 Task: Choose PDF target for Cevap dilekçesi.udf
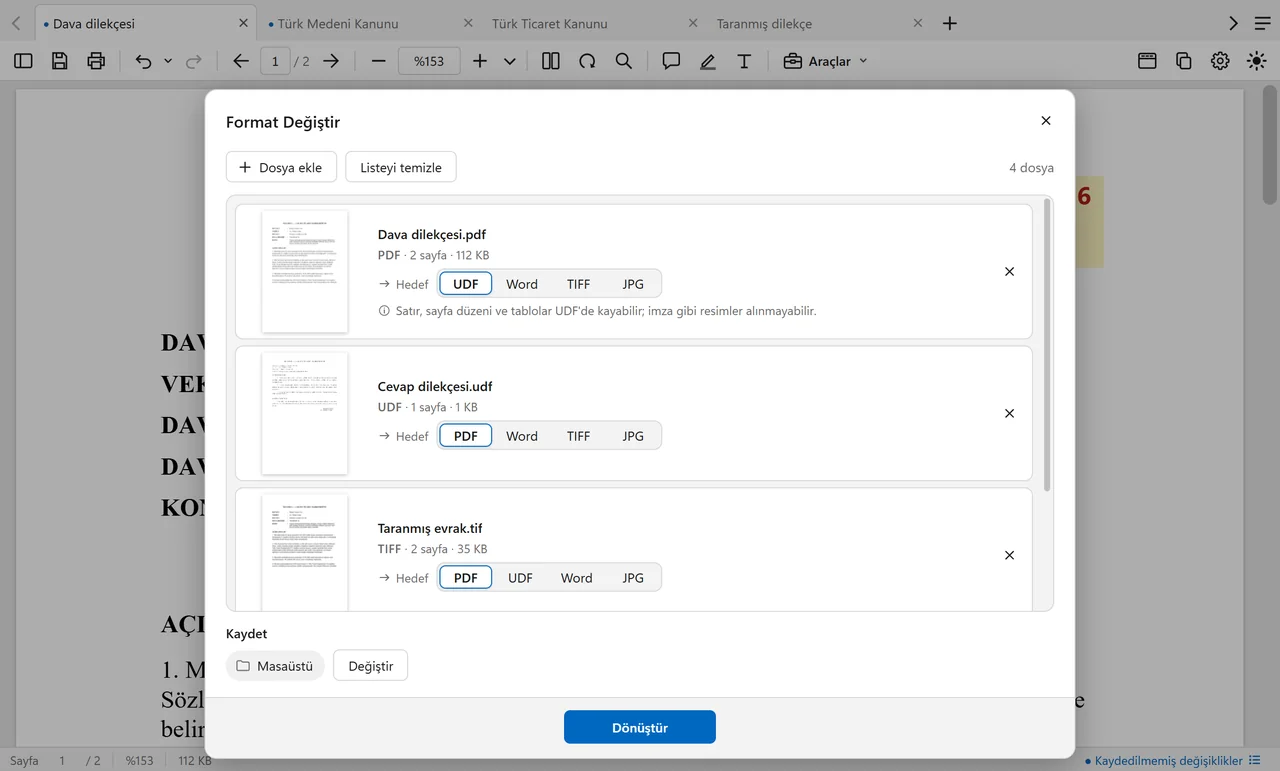(466, 436)
